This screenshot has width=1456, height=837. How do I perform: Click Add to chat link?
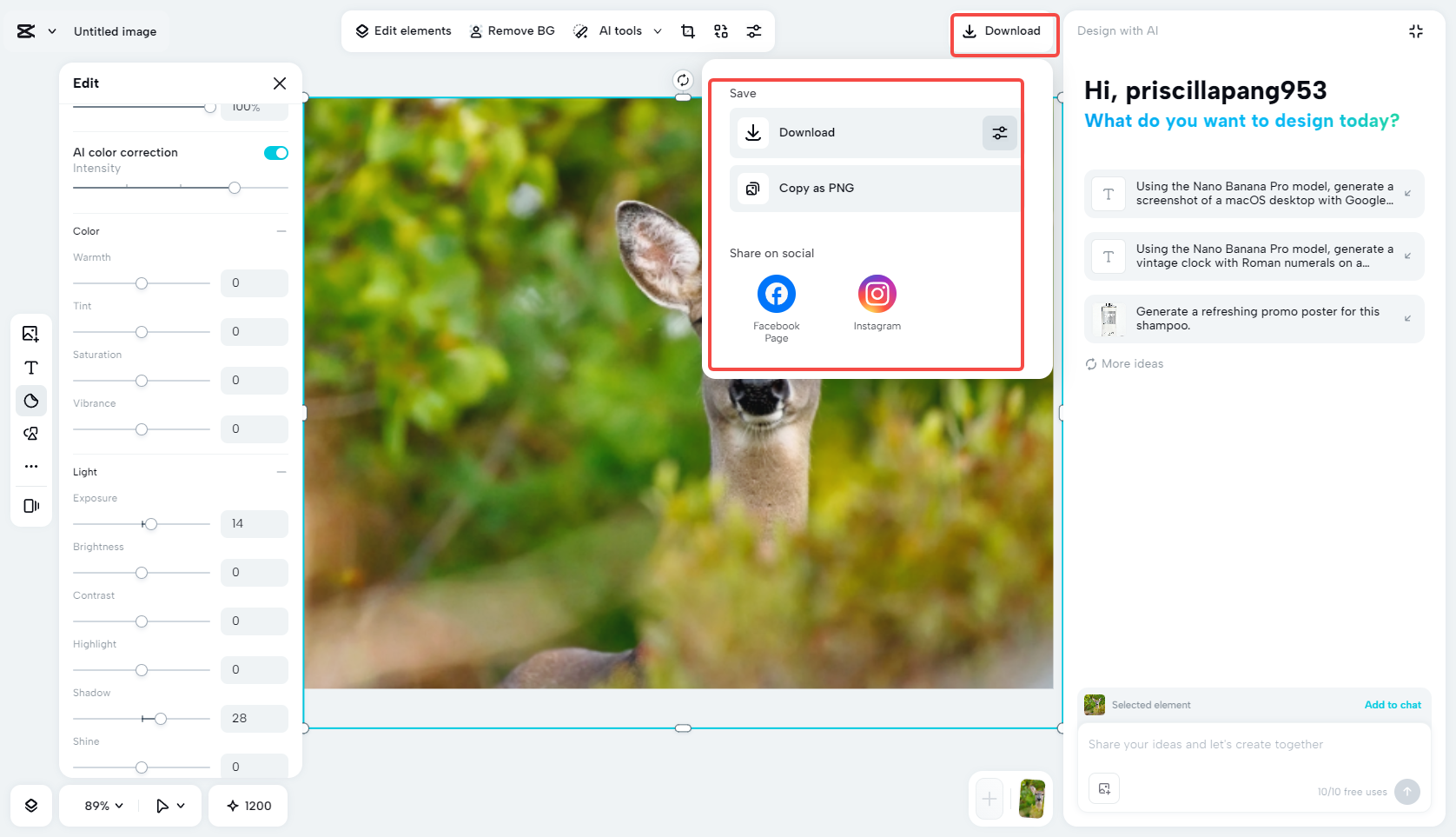pos(1393,705)
